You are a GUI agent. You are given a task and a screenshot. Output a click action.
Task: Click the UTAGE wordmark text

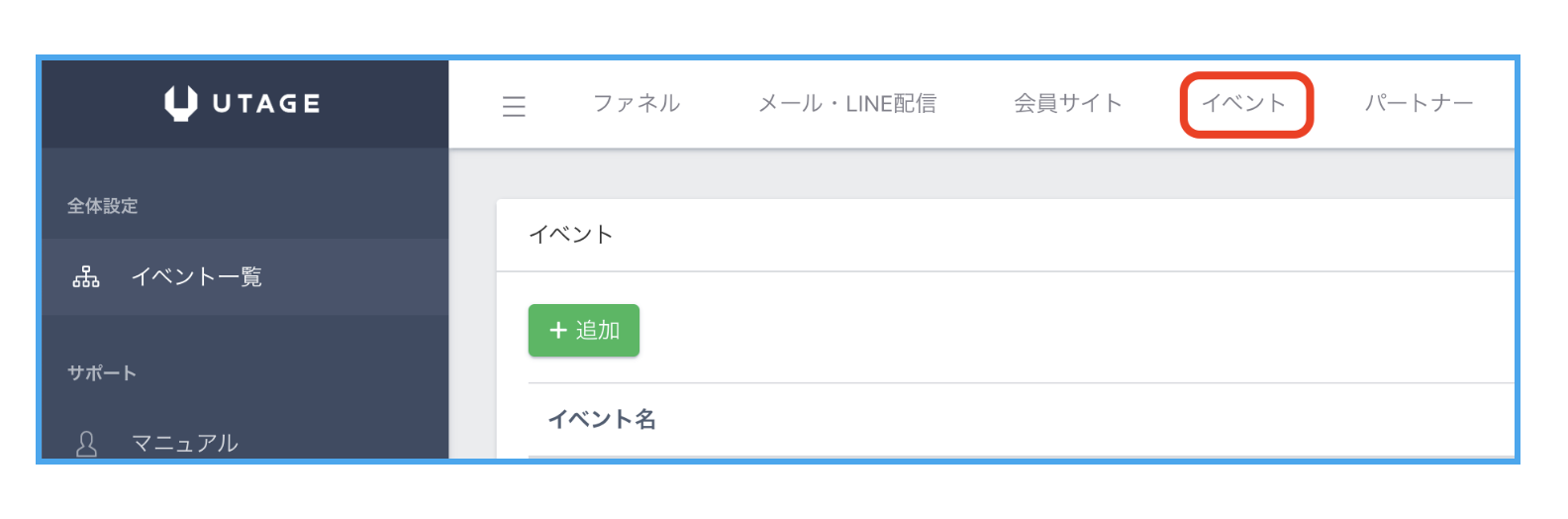tap(266, 104)
